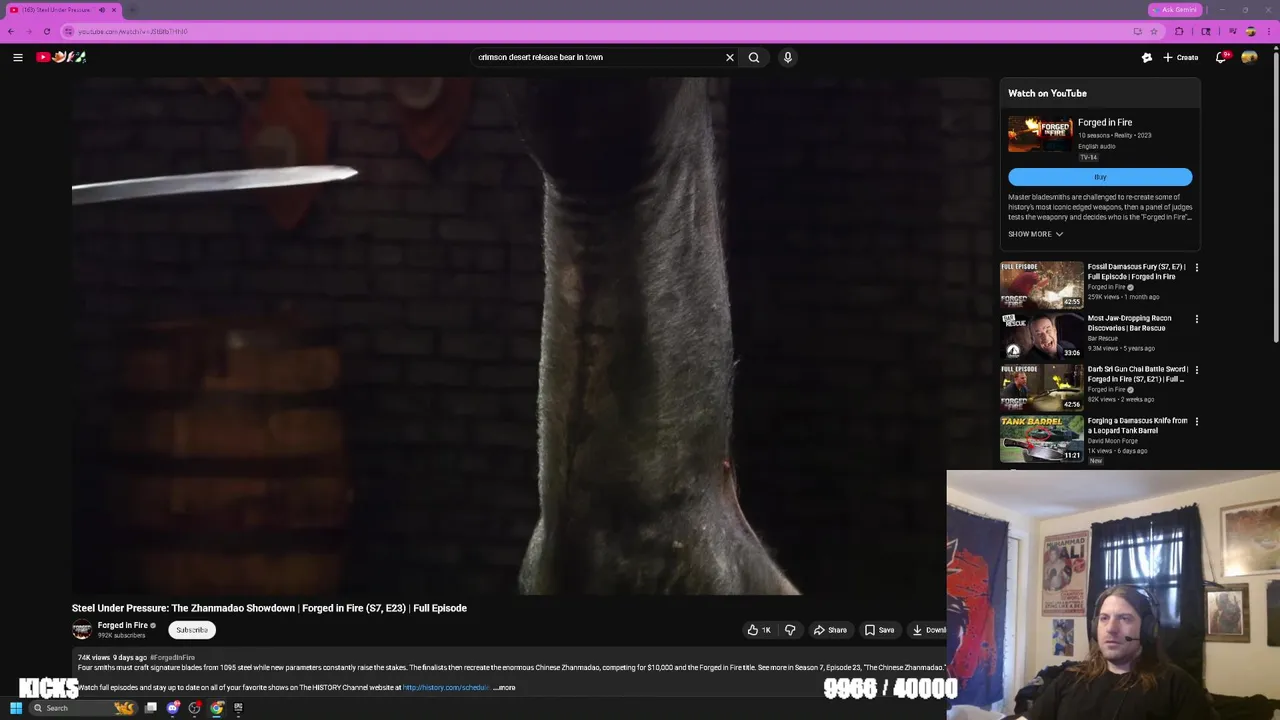Screen dimensions: 1280x720
Task: Click Ask Gemini in browser
Action: pyautogui.click(x=1174, y=10)
